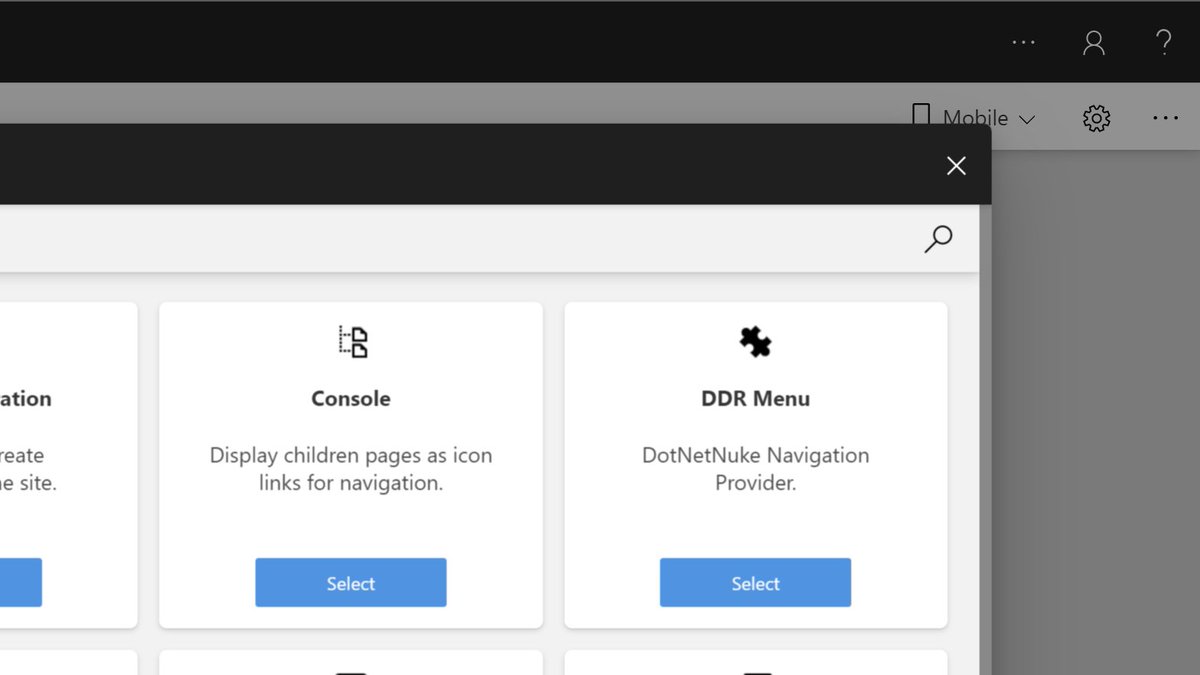Screen dimensions: 1200x675
Task: Click the mobile device preview icon
Action: [x=920, y=115]
